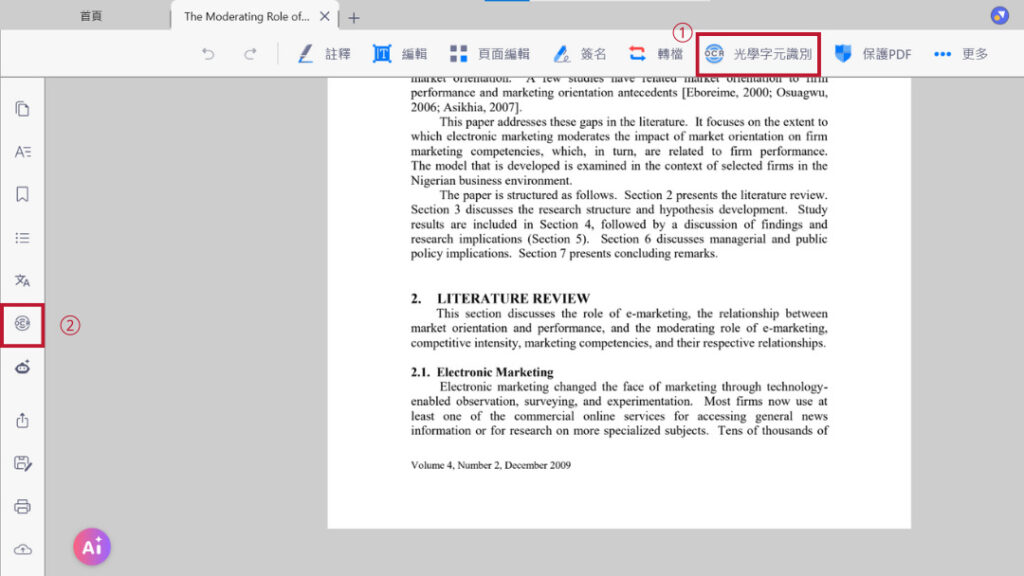Switch to the 首頁 home tab
This screenshot has width=1024, height=576.
click(91, 16)
